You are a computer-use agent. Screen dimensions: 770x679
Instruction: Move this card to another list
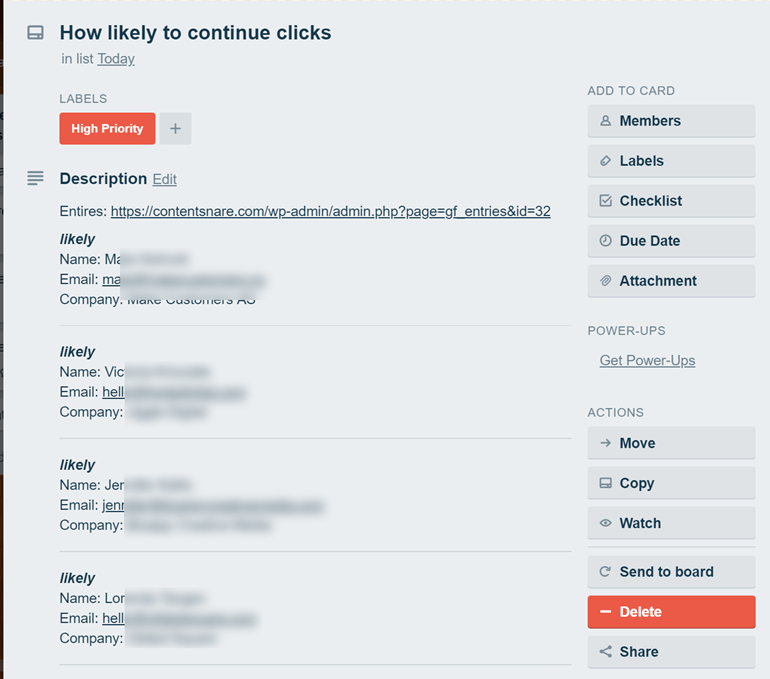671,443
